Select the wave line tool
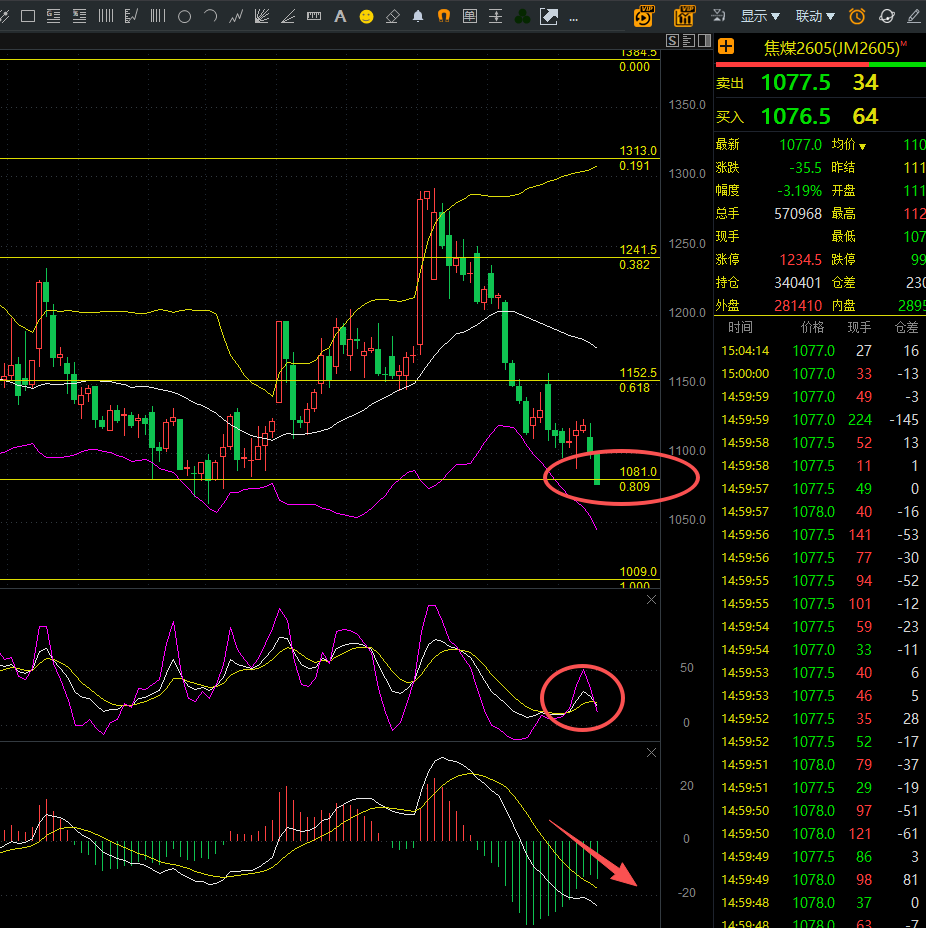Screen dimensions: 926x928 coord(236,17)
